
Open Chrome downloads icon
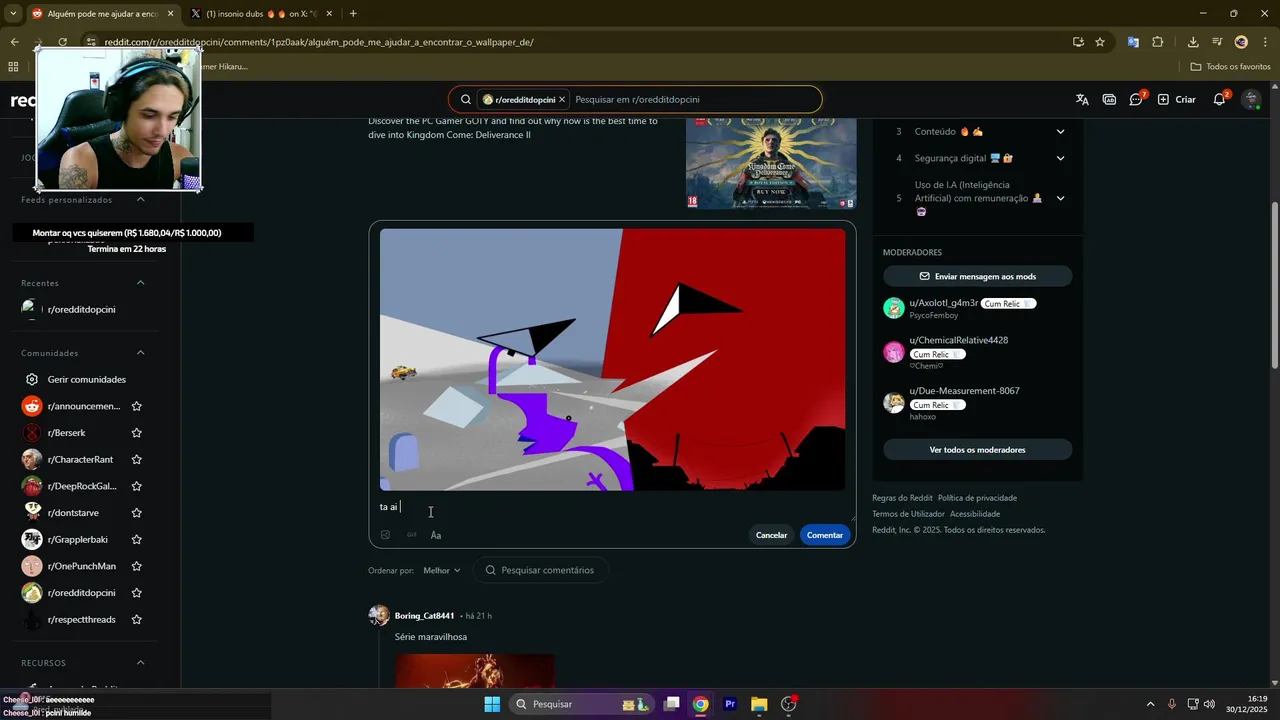1193,42
